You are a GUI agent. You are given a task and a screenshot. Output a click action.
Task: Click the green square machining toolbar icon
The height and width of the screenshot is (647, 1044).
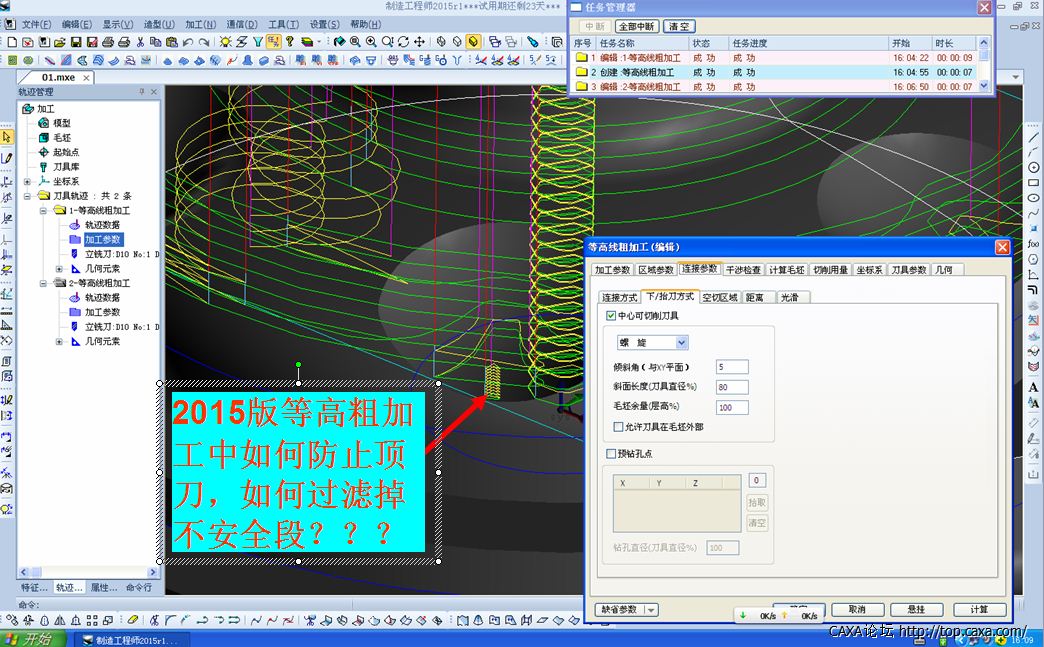point(12,60)
